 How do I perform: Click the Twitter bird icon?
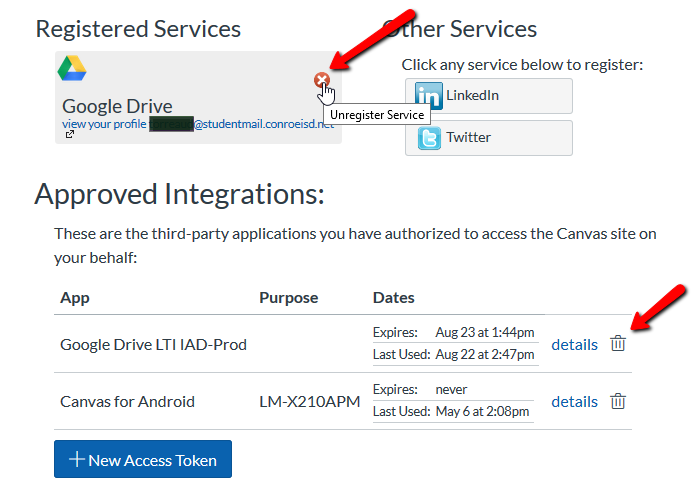pos(429,138)
